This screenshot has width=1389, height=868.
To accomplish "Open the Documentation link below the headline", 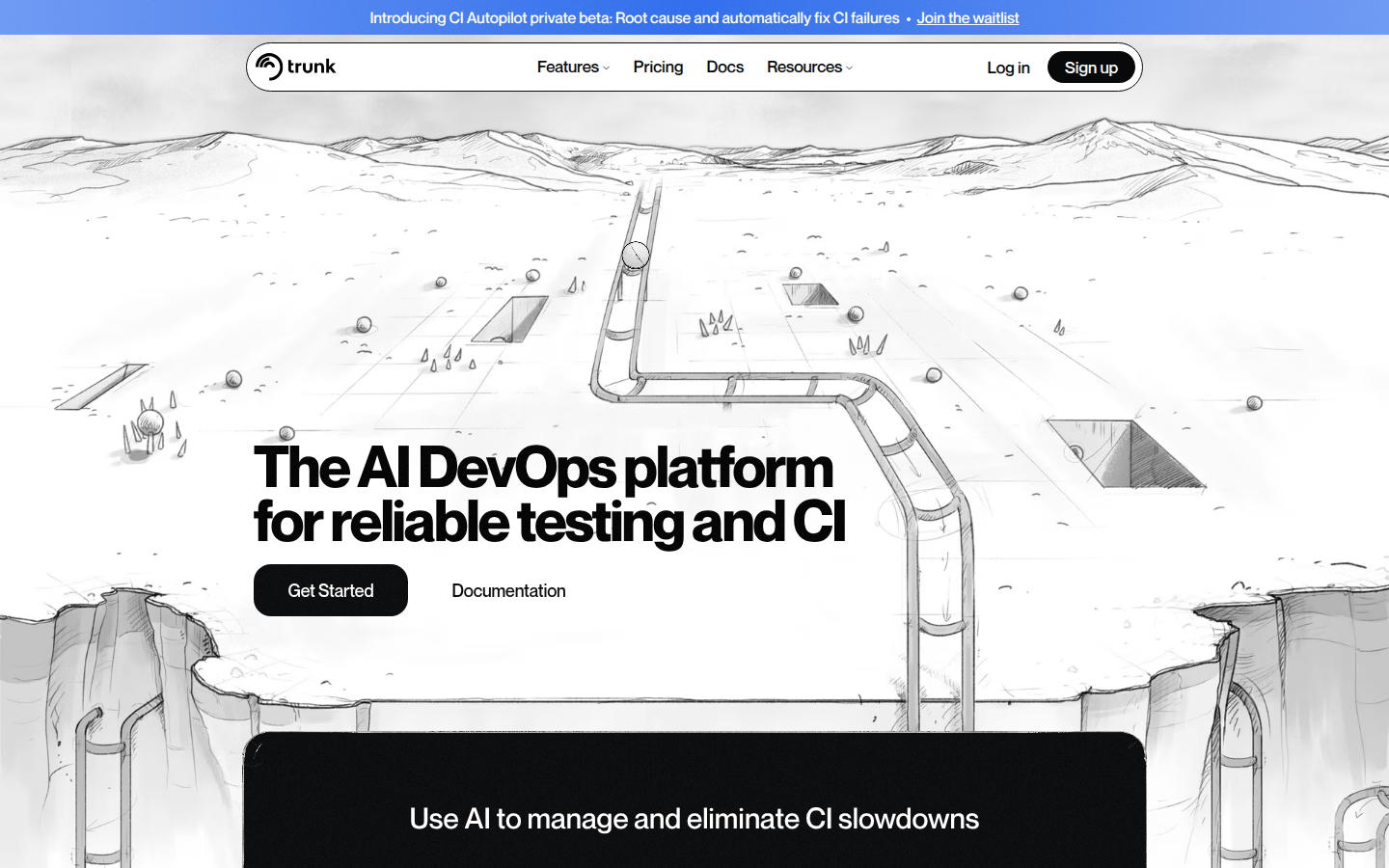I will click(x=508, y=590).
